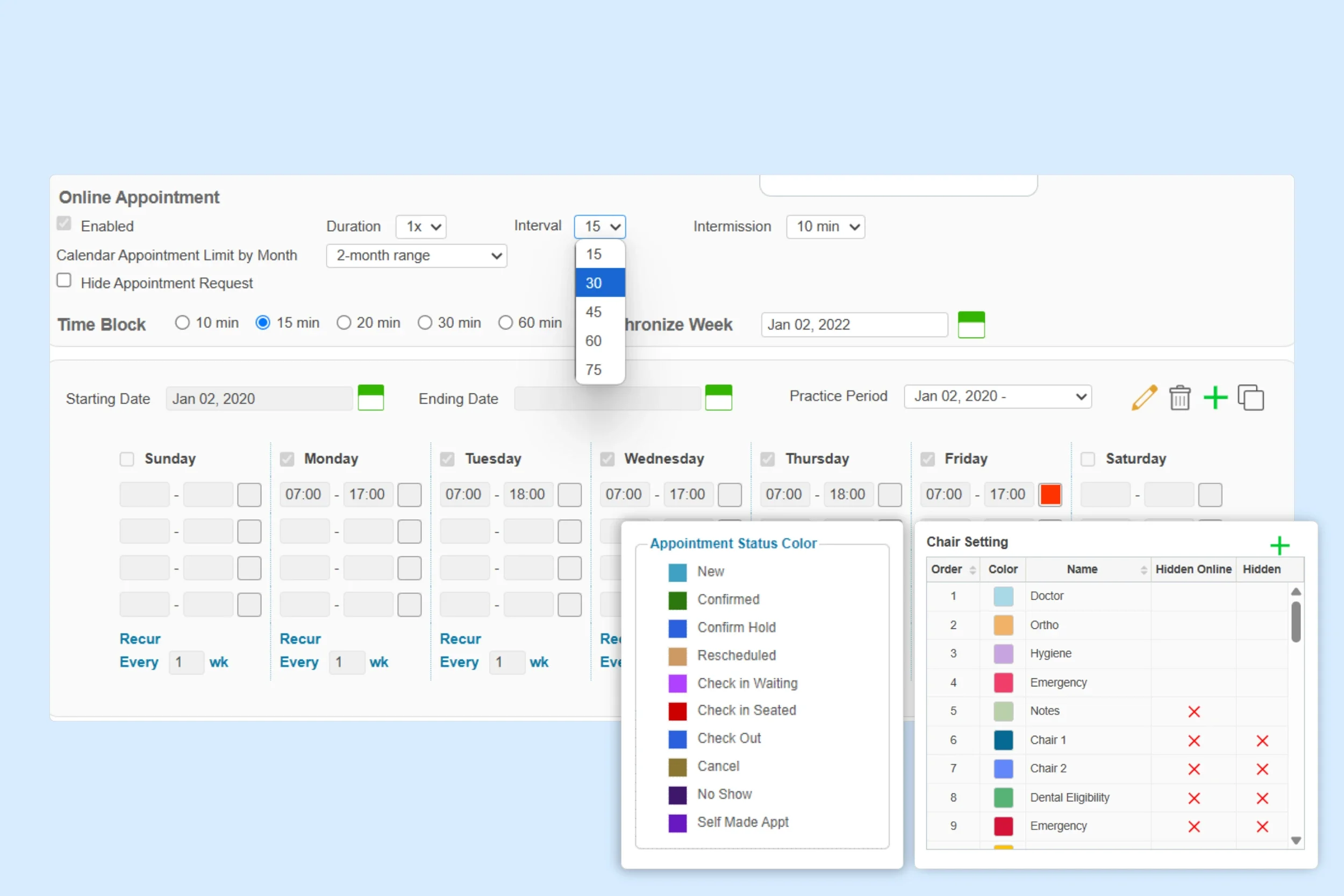
Task: Check Hide Appointment Request checkbox
Action: tap(64, 281)
